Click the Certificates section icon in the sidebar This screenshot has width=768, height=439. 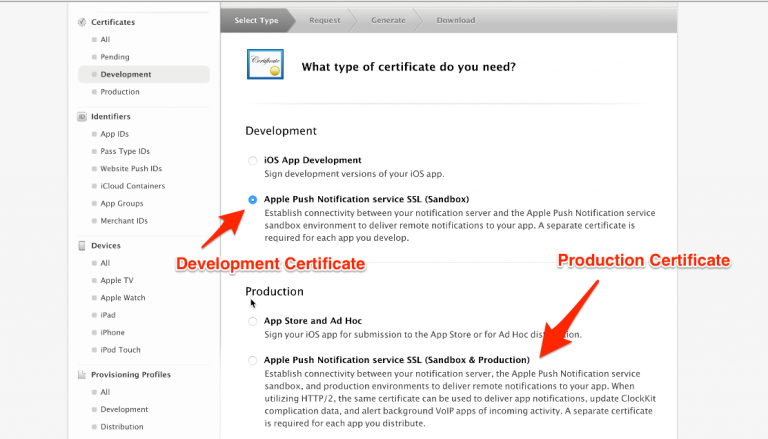(82, 22)
